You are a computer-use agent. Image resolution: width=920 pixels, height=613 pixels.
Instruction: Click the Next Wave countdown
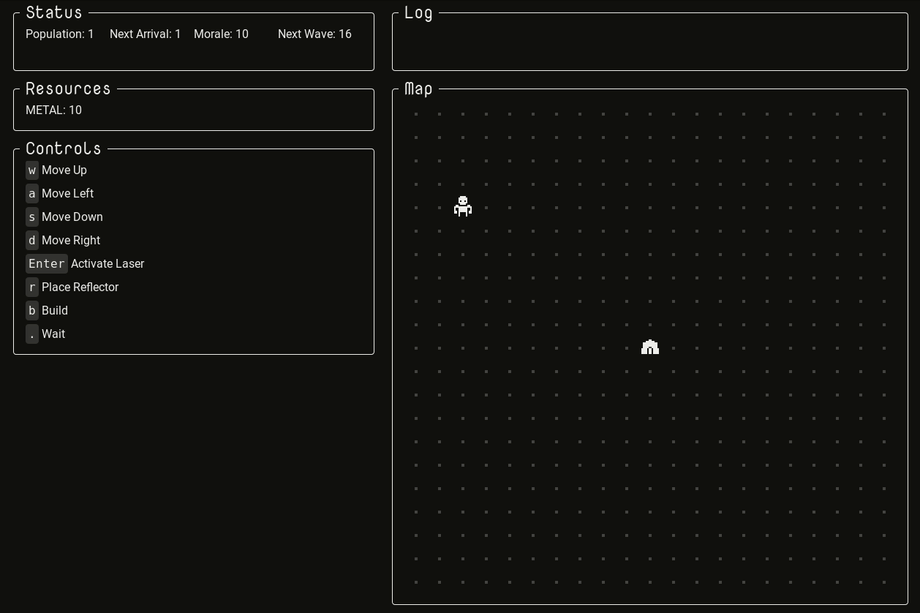pos(314,34)
